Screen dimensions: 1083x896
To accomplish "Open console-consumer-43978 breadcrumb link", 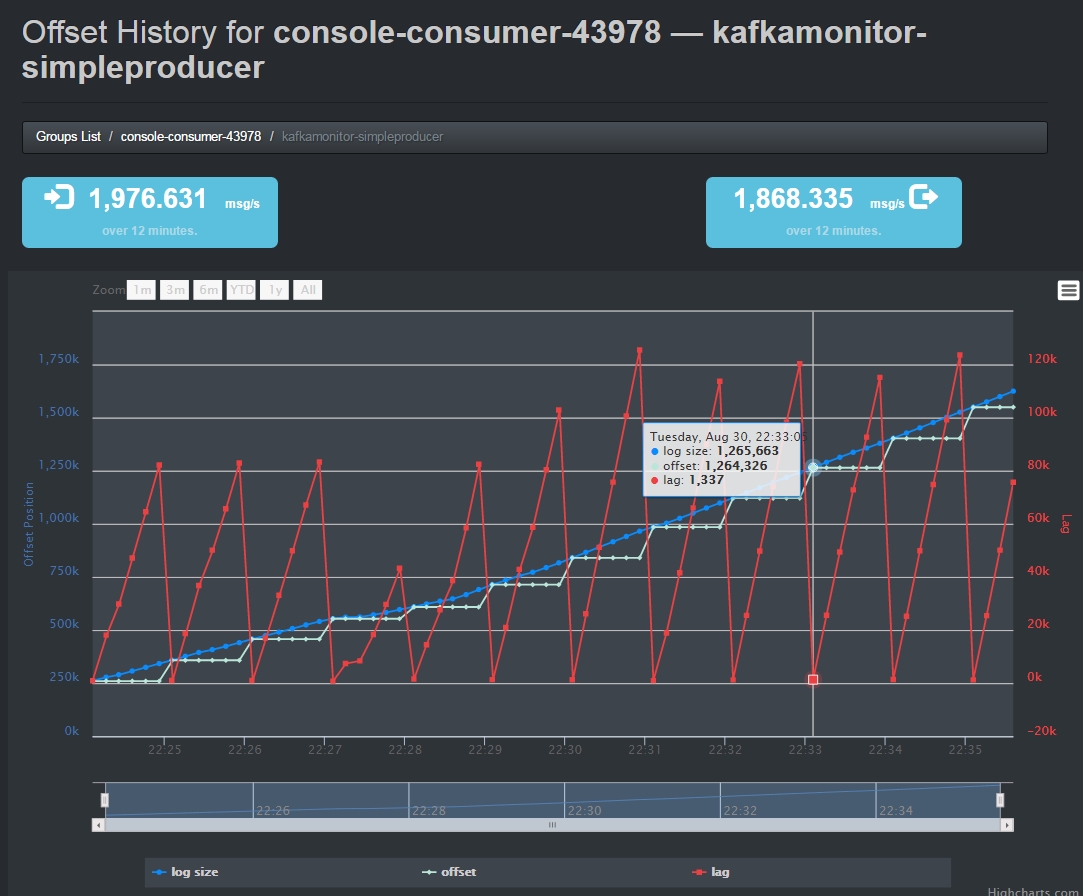I will (x=191, y=137).
